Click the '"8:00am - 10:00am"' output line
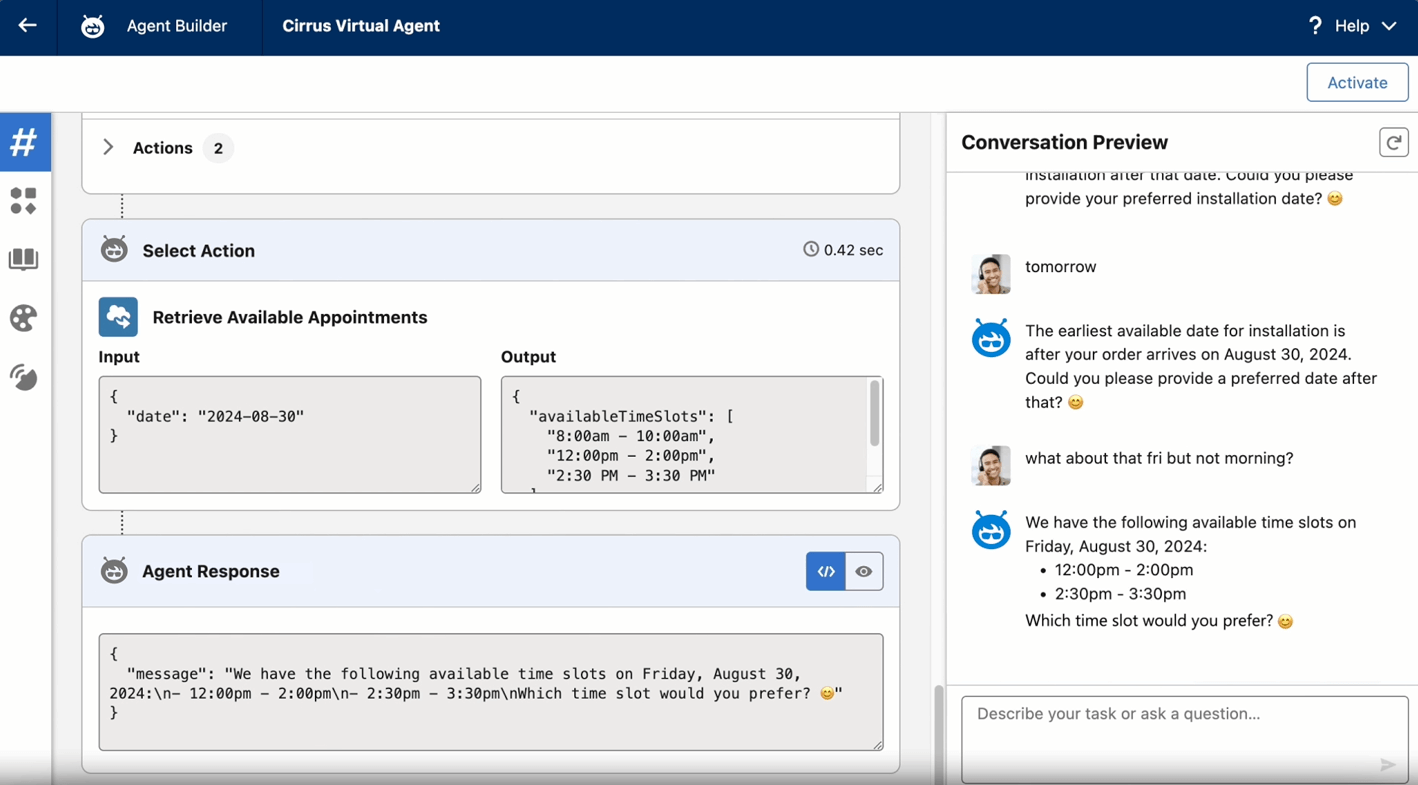 [x=631, y=436]
